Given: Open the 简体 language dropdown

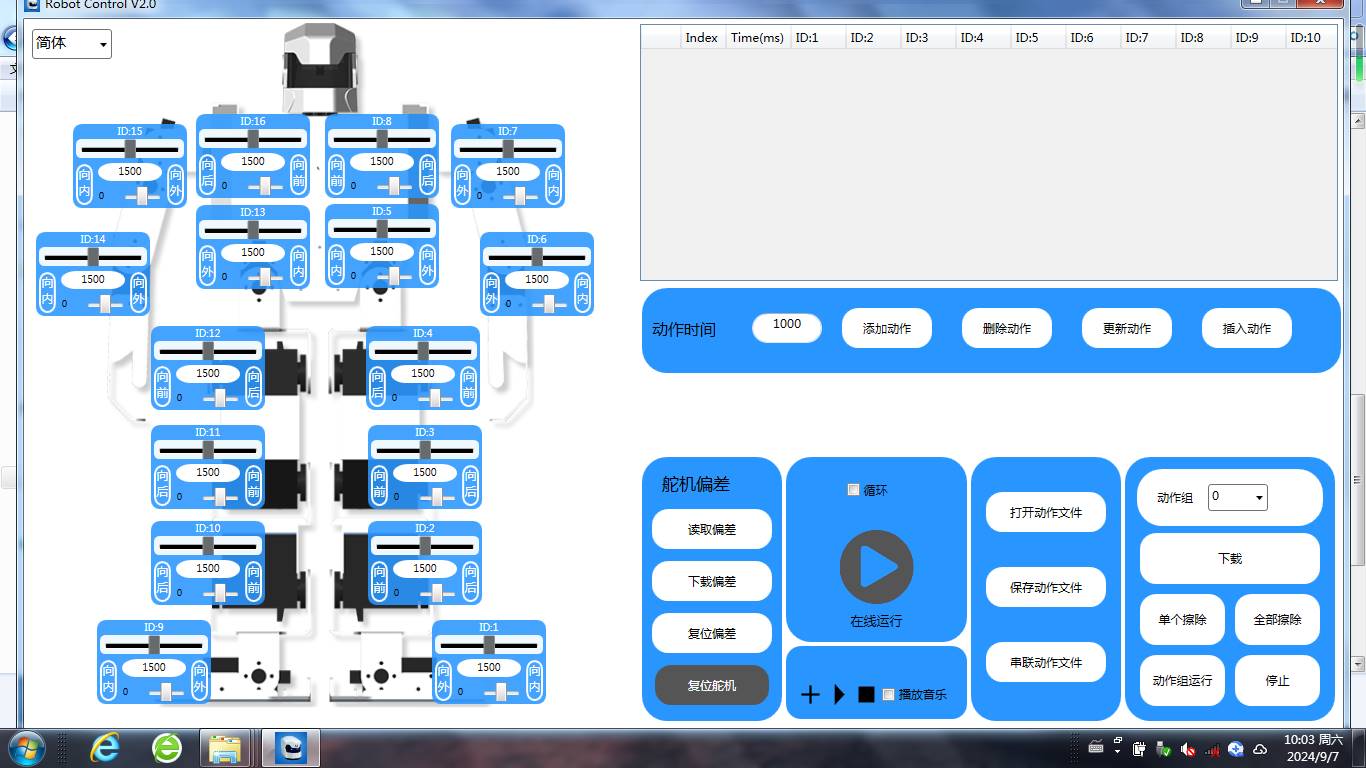Looking at the screenshot, I should click(x=72, y=44).
